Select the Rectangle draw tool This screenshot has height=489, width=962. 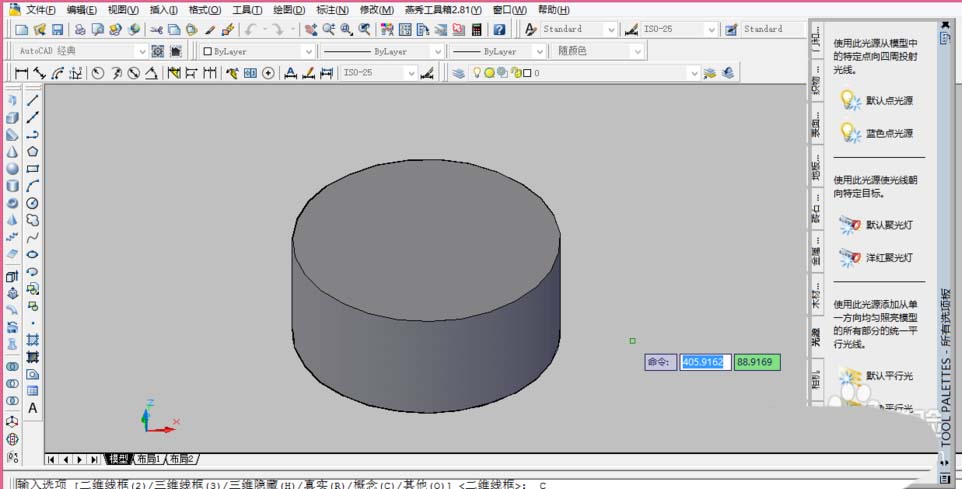33,169
